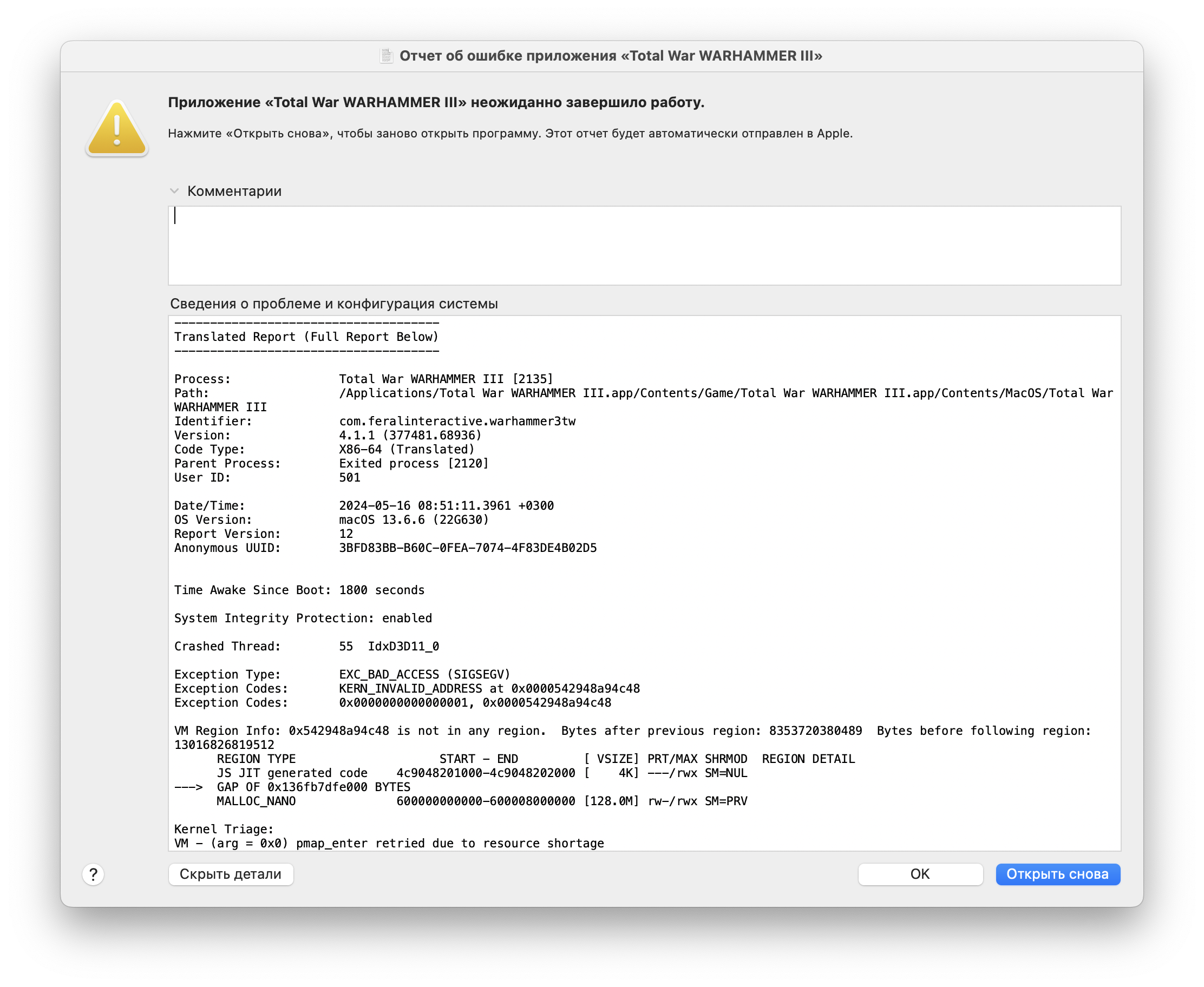Screen dimensions: 1204x987
Task: Click the Crashed Thread 55 IdxD3D11_0 line
Action: 306,646
